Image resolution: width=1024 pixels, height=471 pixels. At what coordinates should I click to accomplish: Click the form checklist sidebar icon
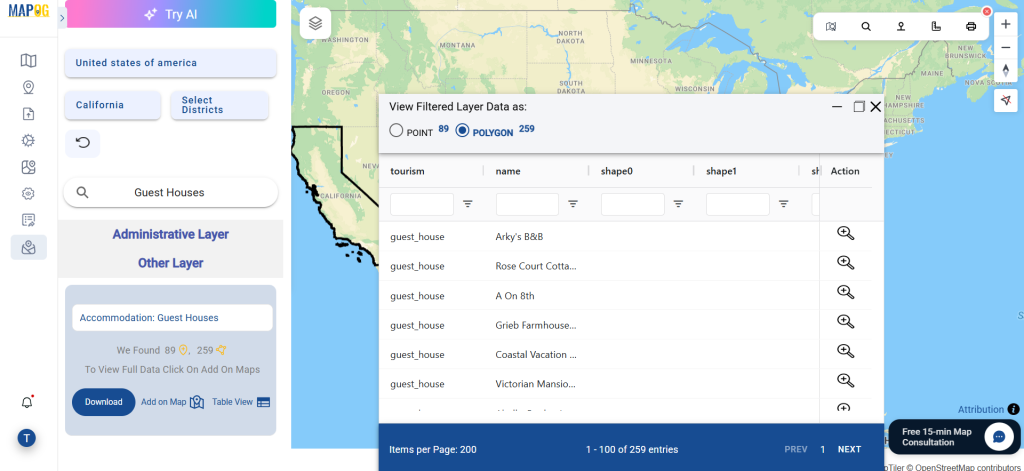pyautogui.click(x=28, y=220)
